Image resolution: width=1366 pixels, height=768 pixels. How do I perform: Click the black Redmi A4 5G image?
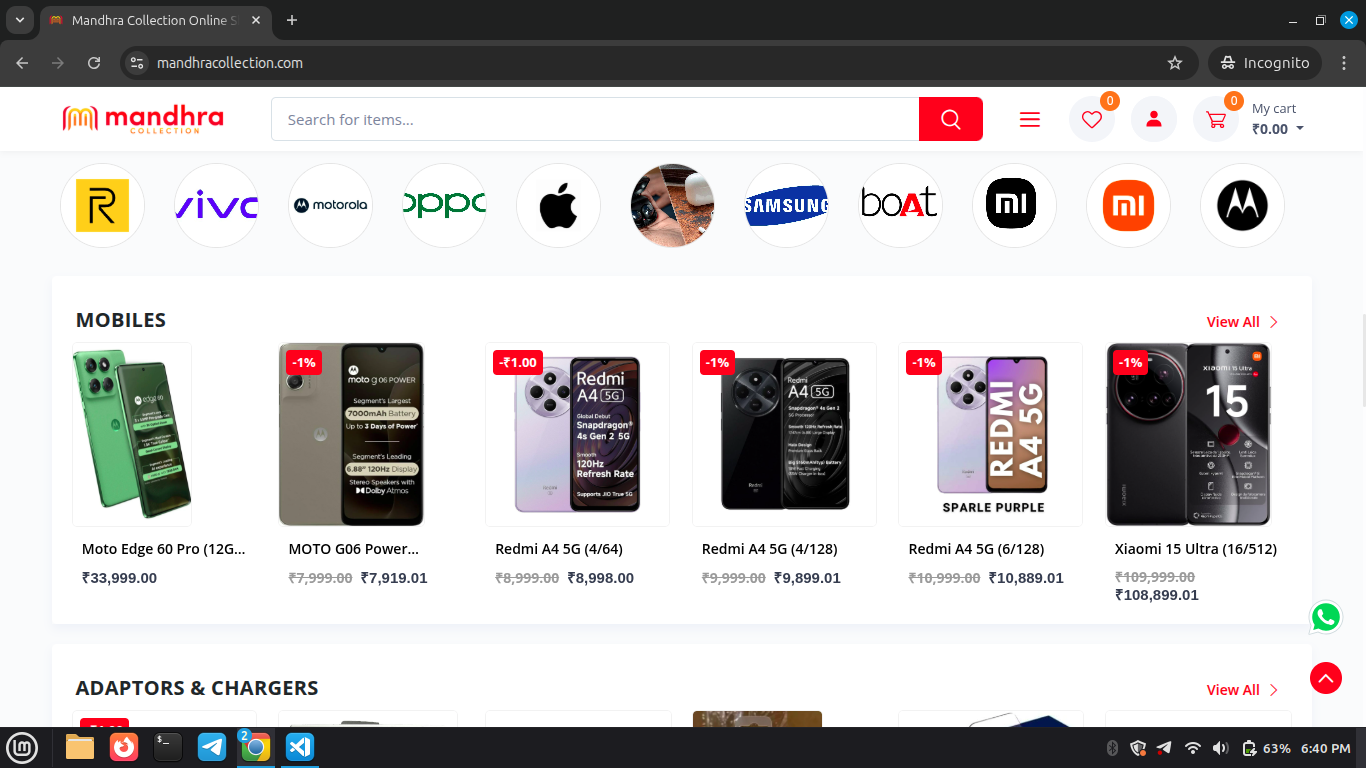tap(784, 434)
